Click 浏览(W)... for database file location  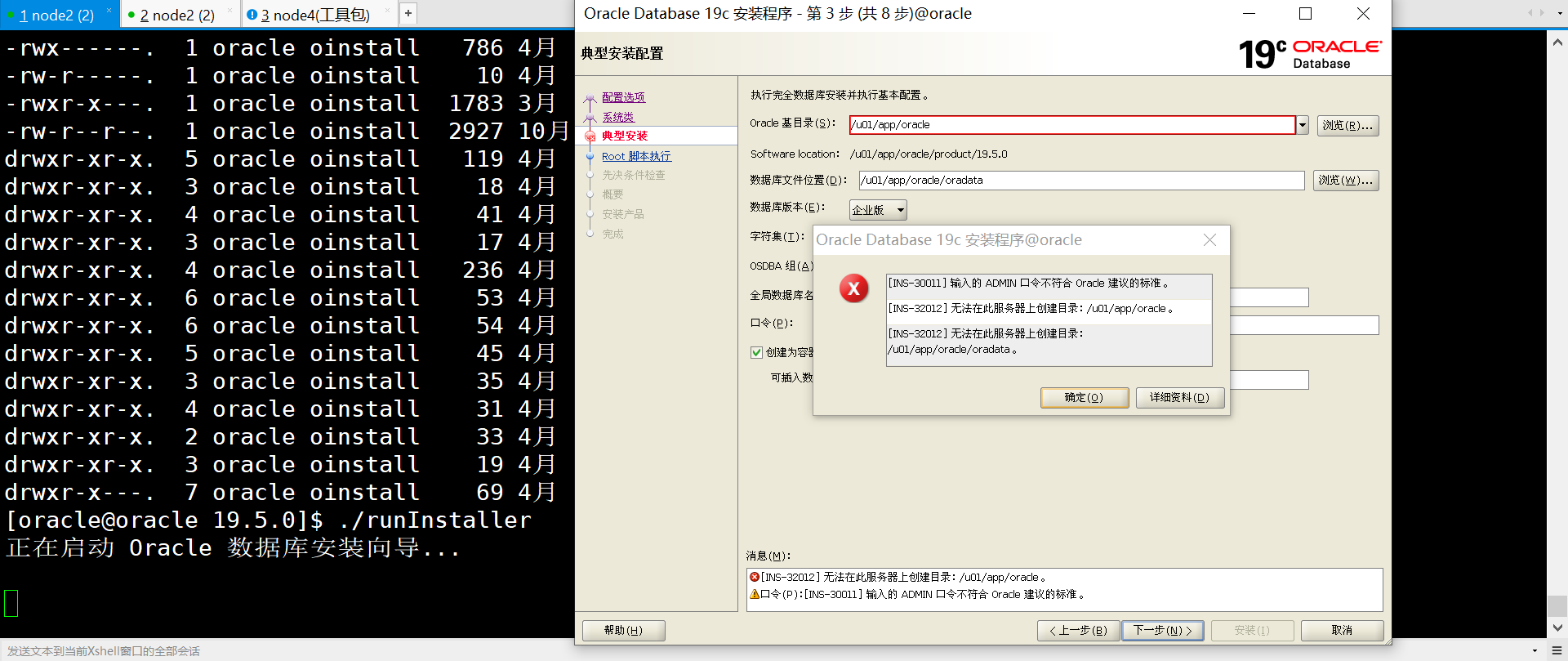tap(1346, 181)
